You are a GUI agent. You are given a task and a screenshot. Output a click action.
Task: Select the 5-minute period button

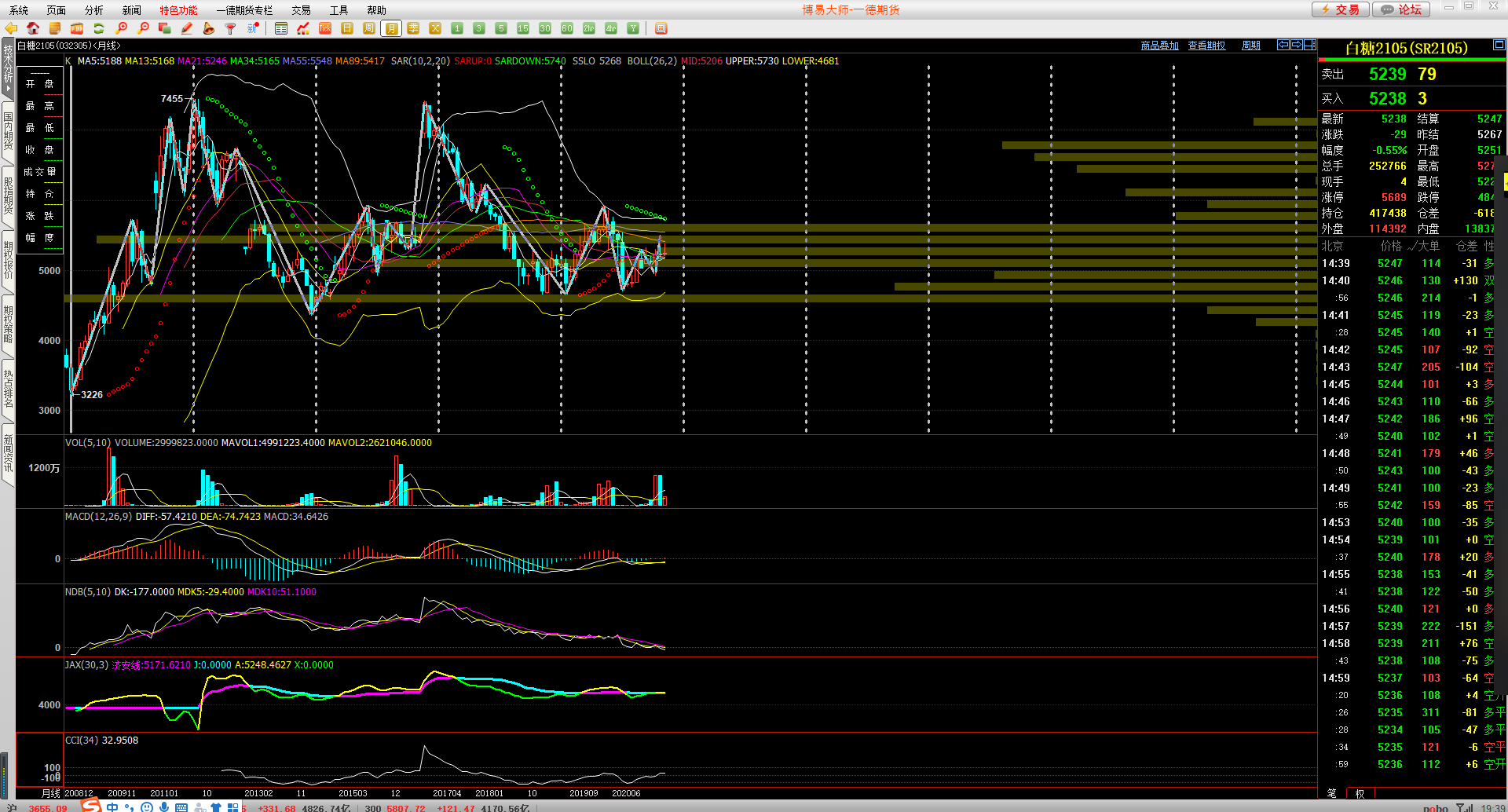(x=501, y=28)
